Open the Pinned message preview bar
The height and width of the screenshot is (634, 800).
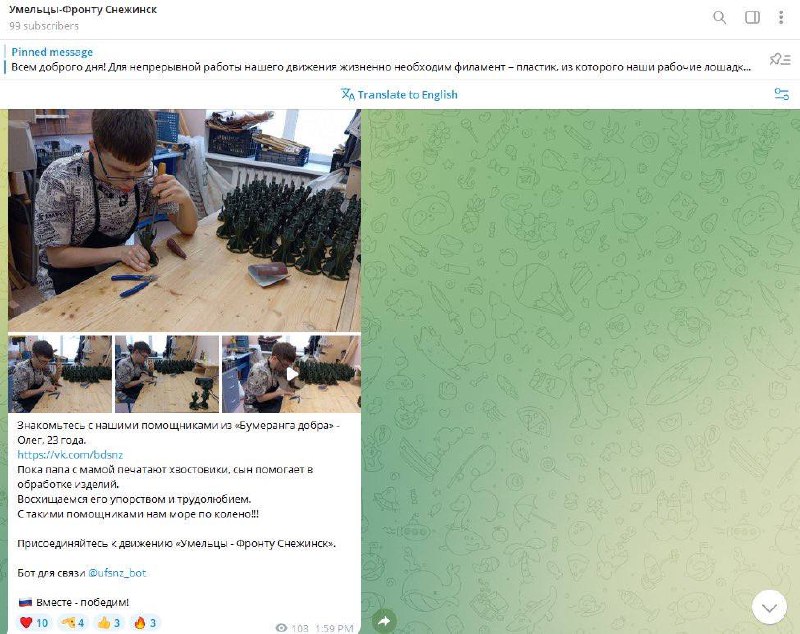(x=381, y=60)
